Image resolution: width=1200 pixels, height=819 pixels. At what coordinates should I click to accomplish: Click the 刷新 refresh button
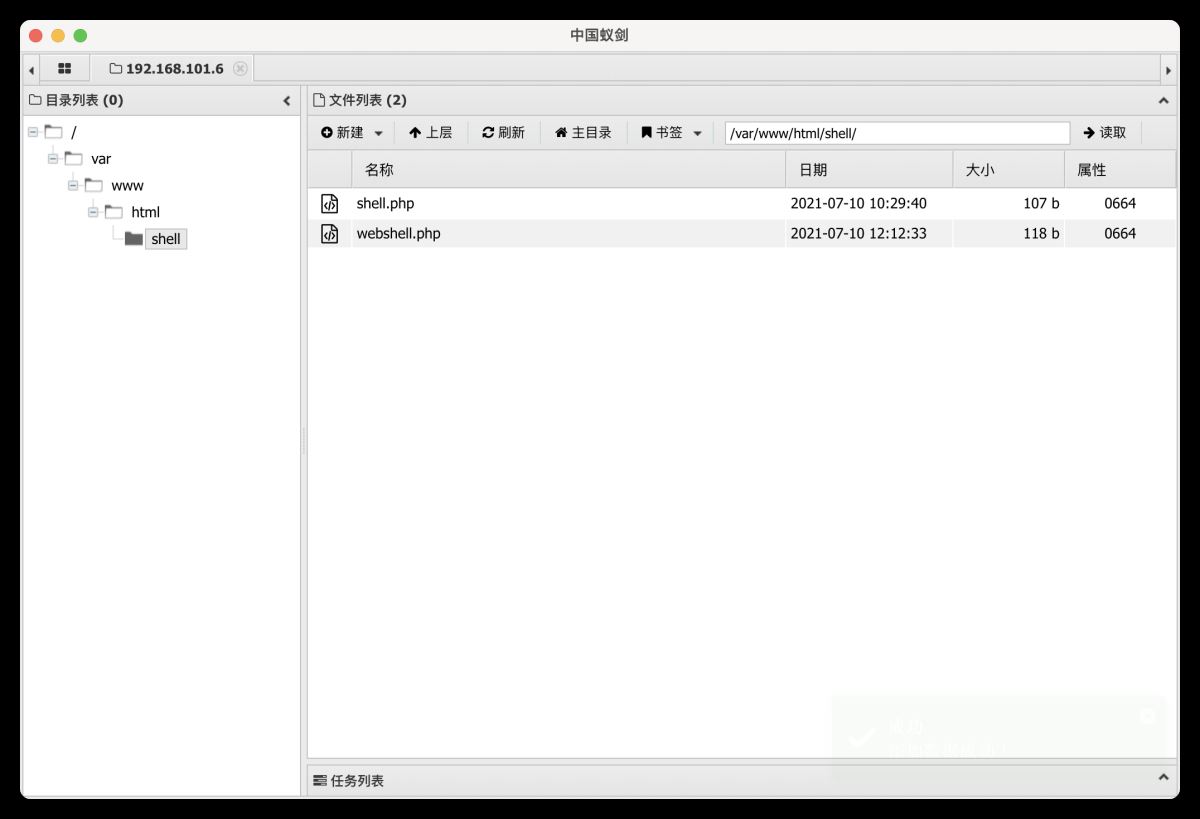(503, 133)
